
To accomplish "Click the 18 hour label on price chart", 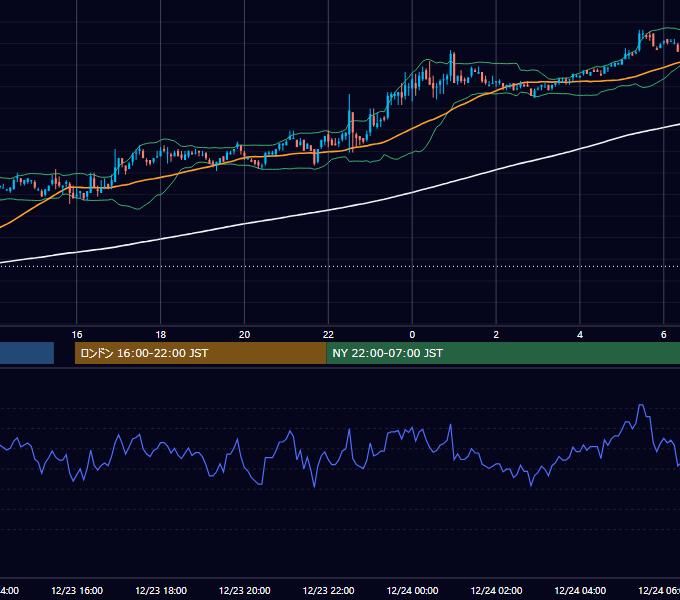I will (x=160, y=335).
